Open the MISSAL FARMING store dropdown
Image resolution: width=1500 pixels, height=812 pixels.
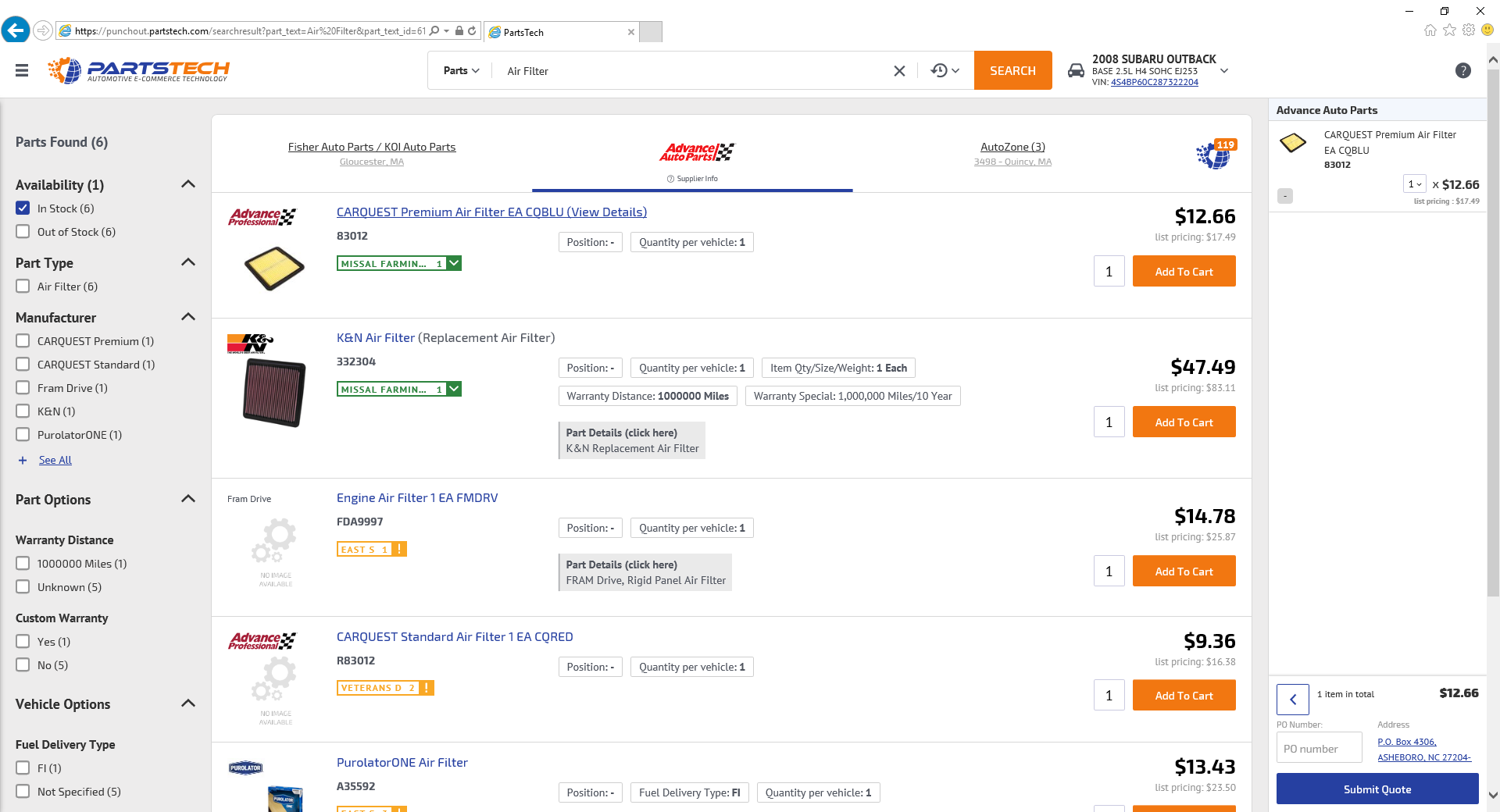[454, 263]
